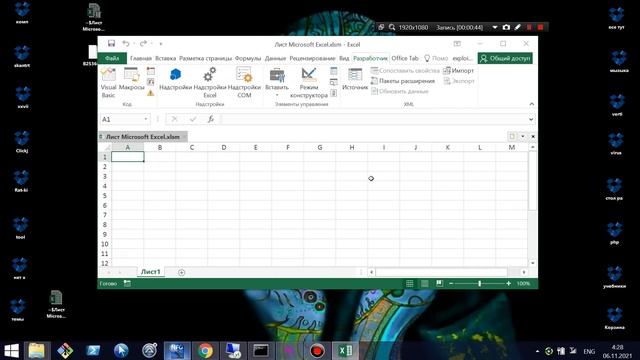This screenshot has width=640, height=360.
Task: Collapse the ribbon with chevron
Action: click(531, 104)
